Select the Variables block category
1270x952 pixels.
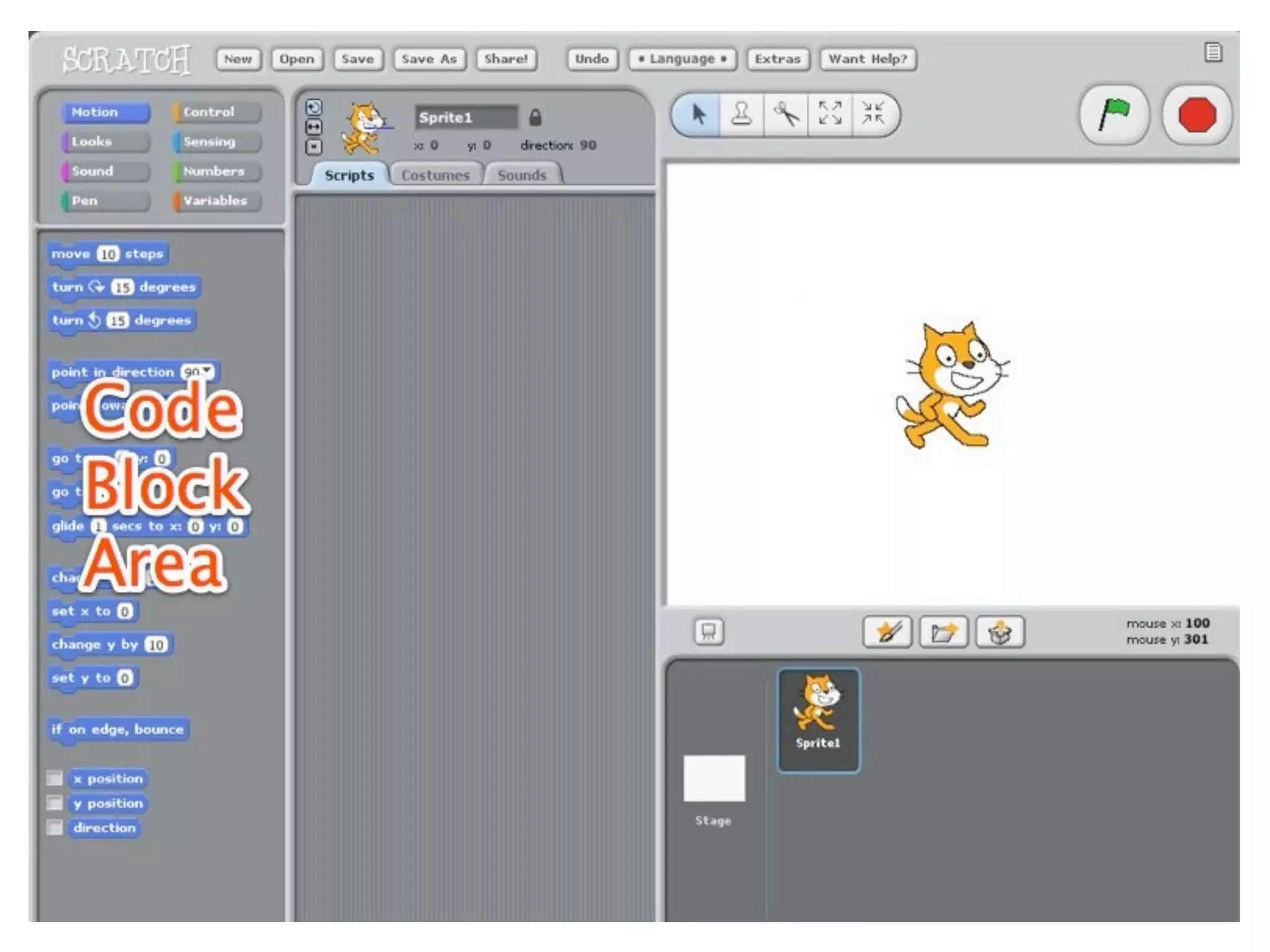[217, 201]
